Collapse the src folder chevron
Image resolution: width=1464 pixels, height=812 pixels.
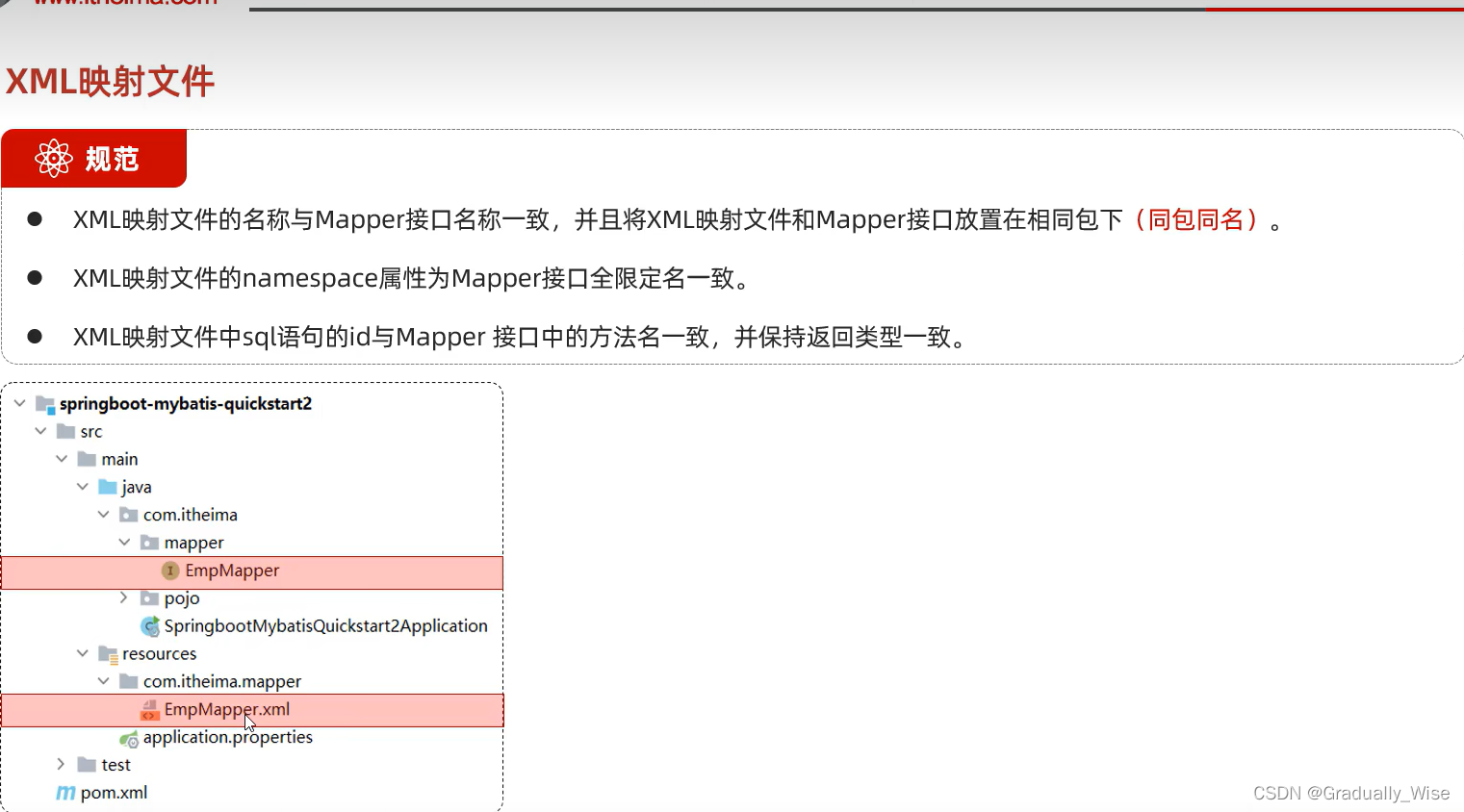click(40, 431)
